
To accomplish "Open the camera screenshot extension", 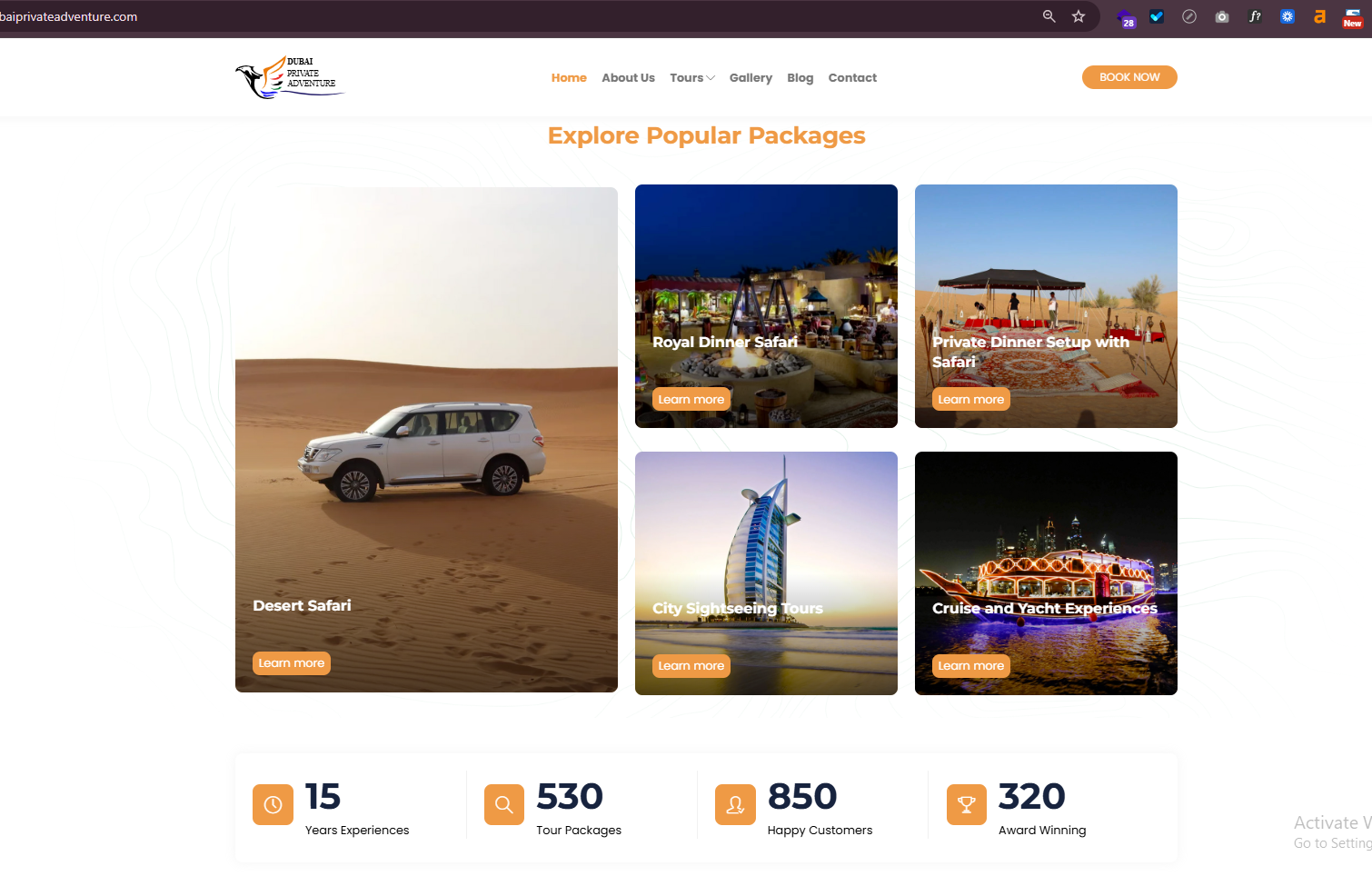I will pos(1222,16).
